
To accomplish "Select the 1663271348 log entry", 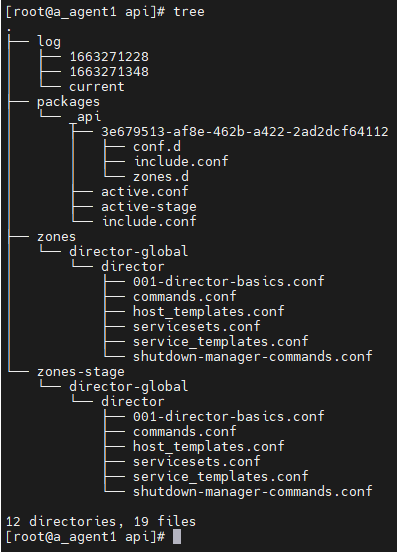I will (109, 72).
